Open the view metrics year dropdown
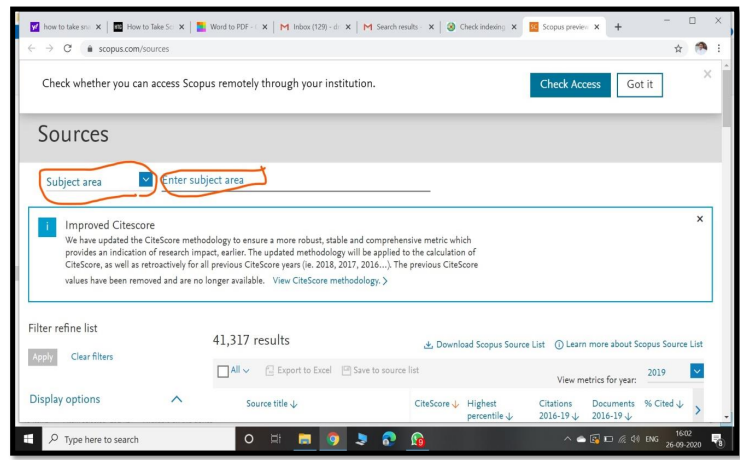The image size is (740, 460). [697, 371]
